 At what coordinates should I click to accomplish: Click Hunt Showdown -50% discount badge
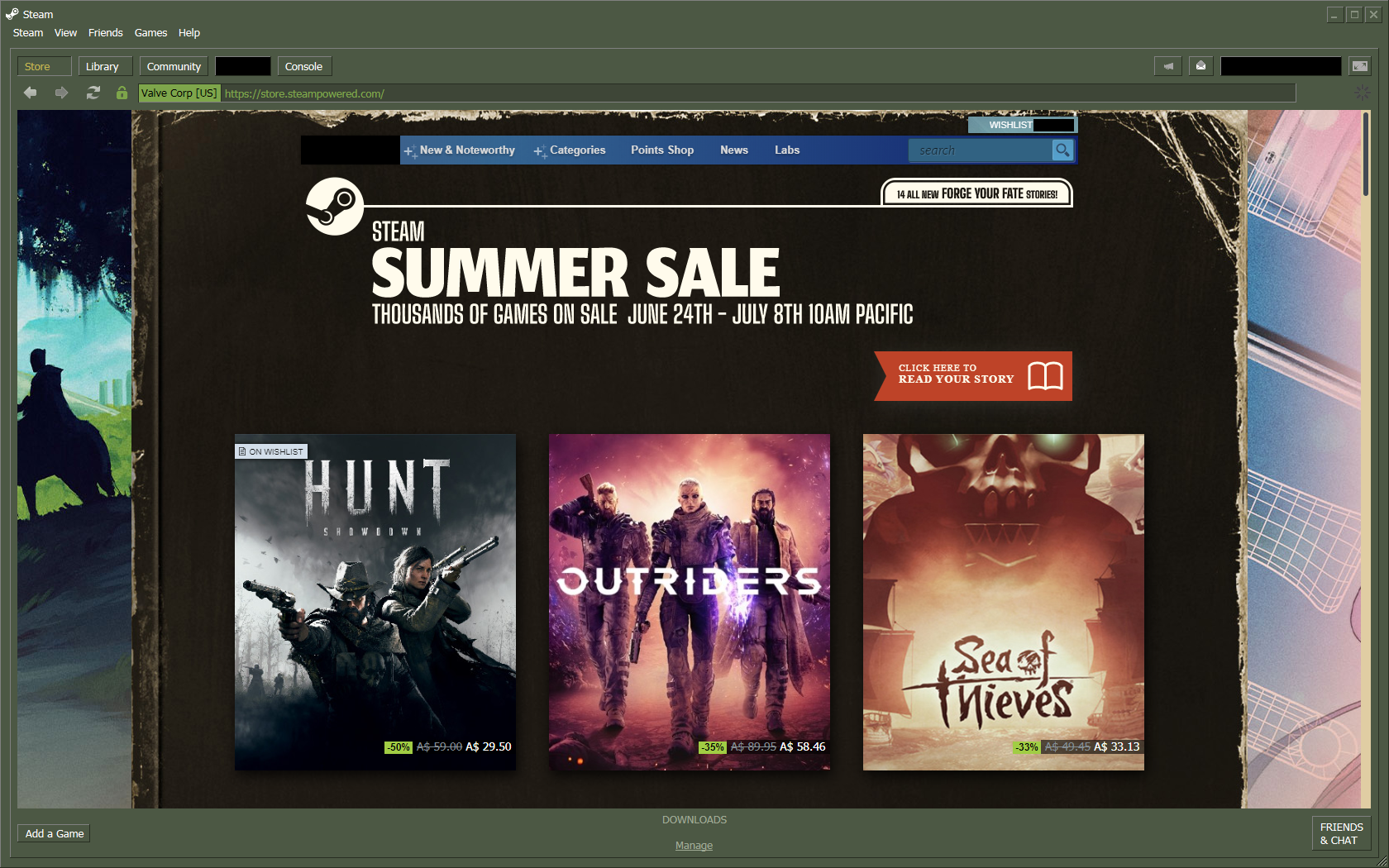coord(399,746)
